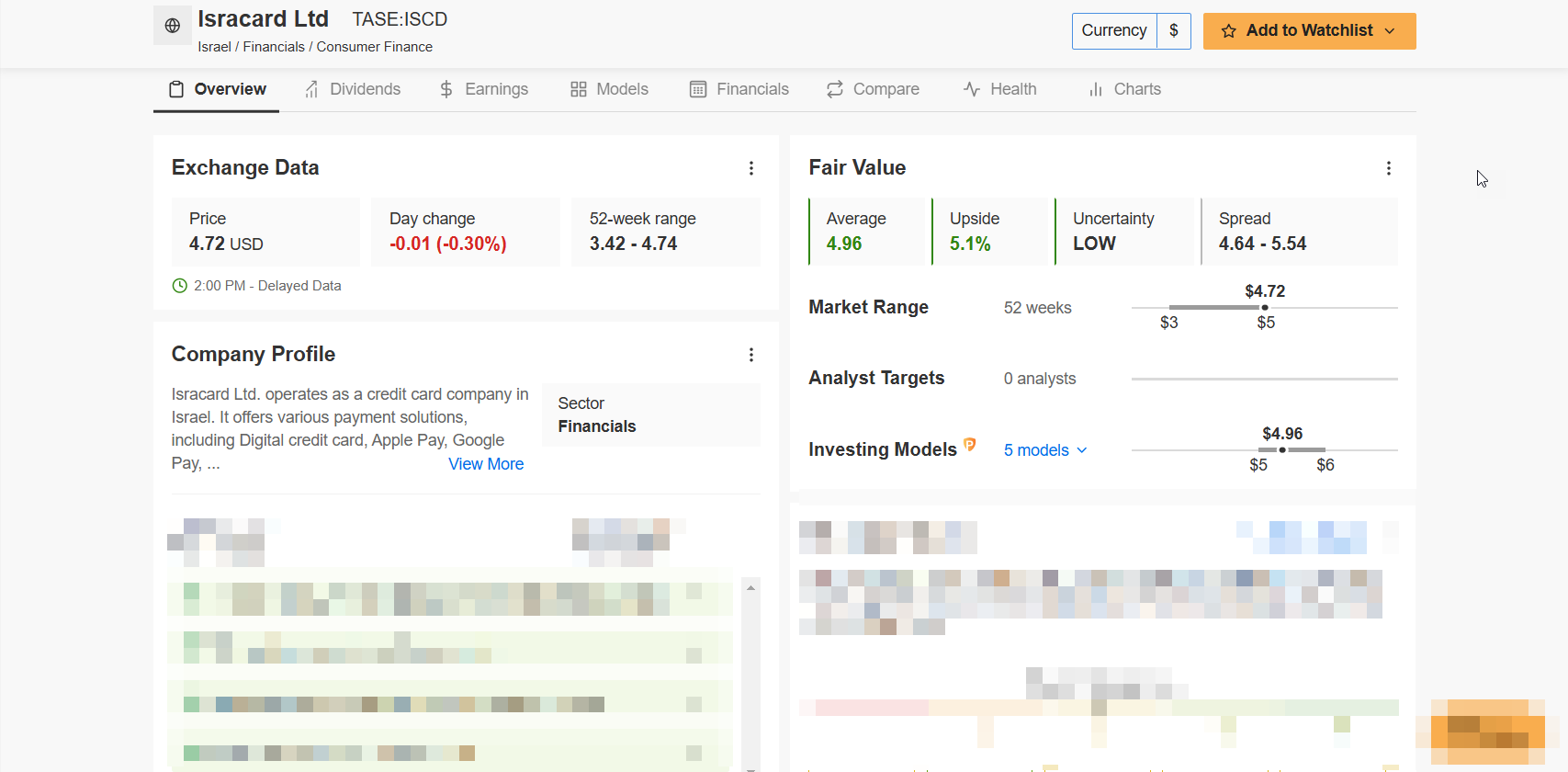Click the Upside 5.1% card
The height and width of the screenshot is (772, 1568).
click(x=990, y=232)
